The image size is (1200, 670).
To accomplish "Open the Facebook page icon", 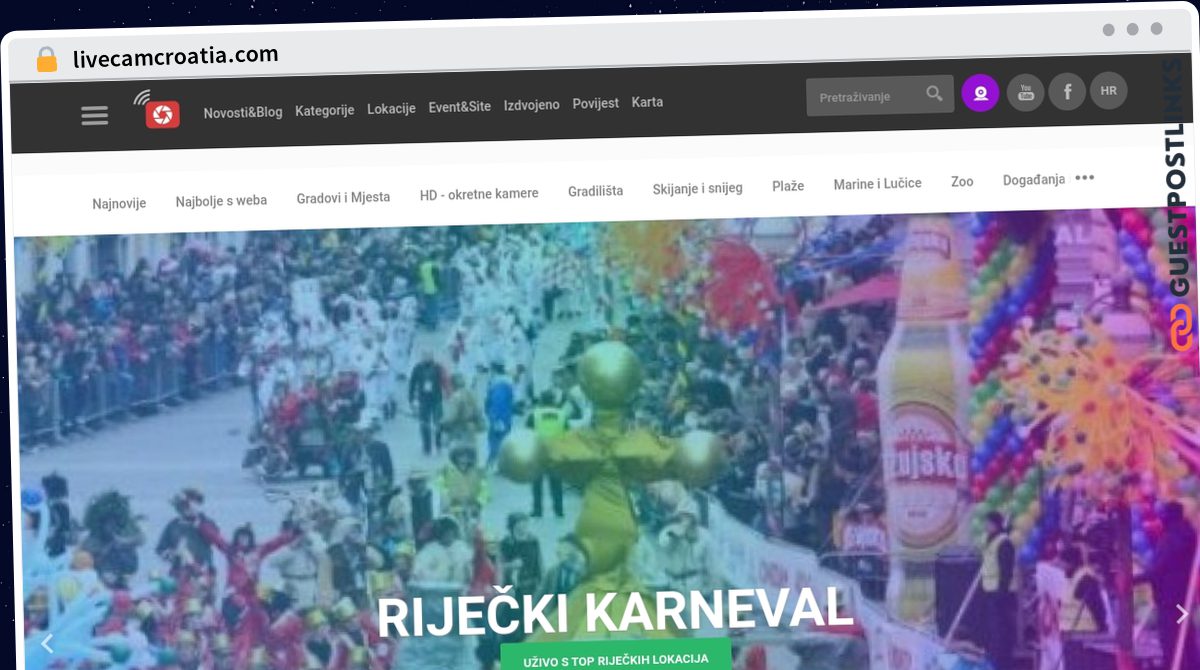I will (x=1067, y=92).
